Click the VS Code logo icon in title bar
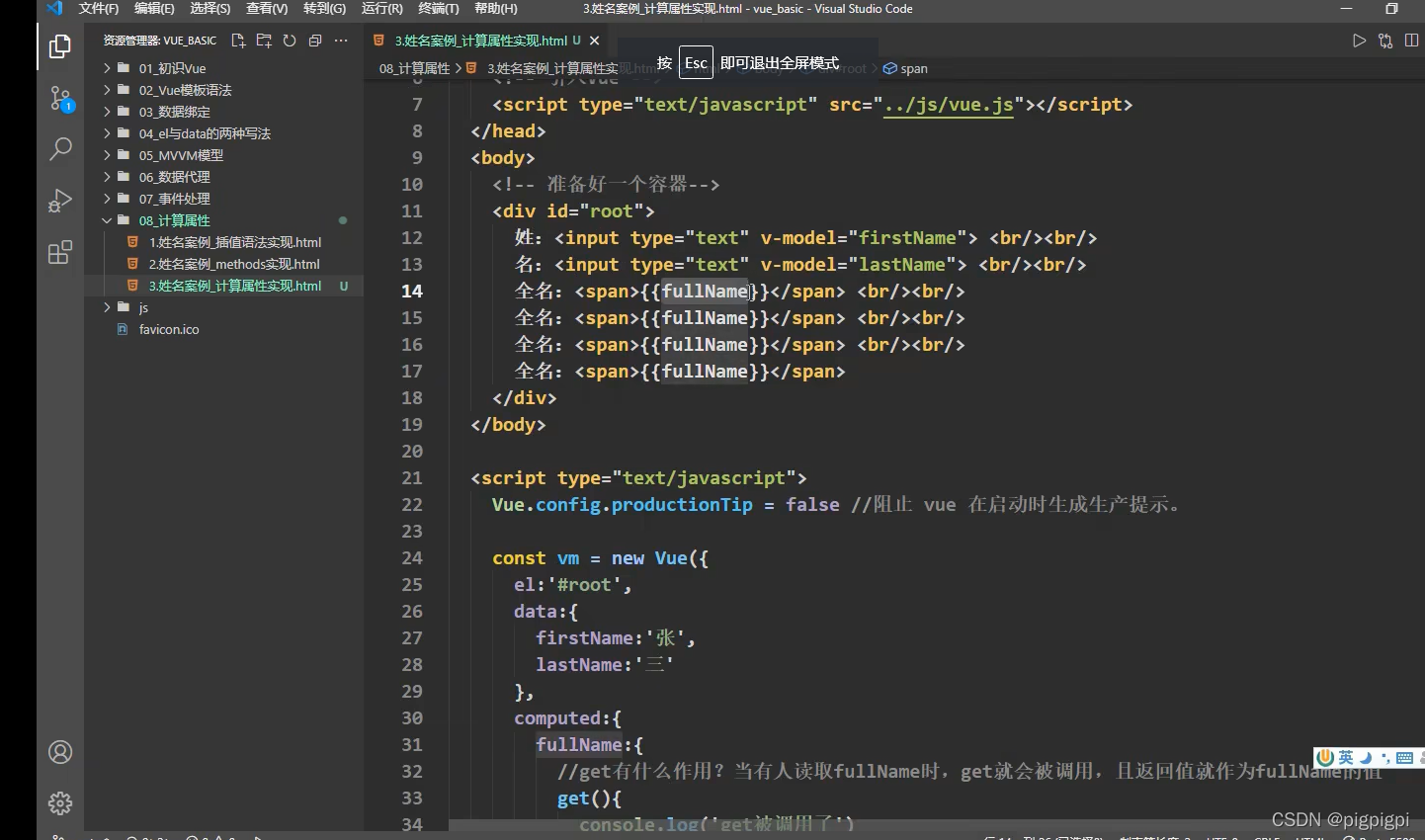The height and width of the screenshot is (840, 1425). point(54,9)
